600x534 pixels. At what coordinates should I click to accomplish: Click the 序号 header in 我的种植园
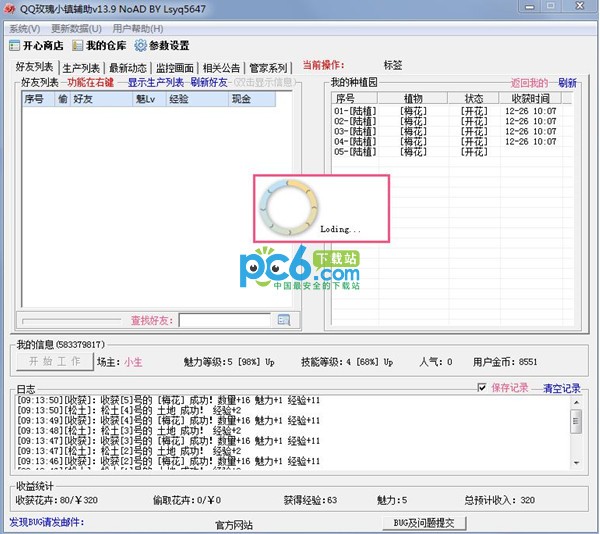coord(355,98)
